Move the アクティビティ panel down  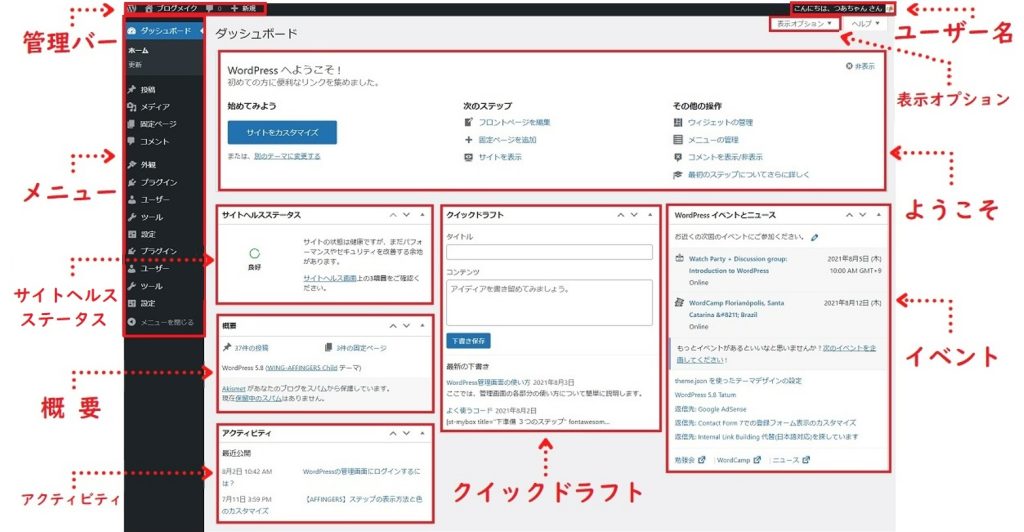[x=407, y=433]
